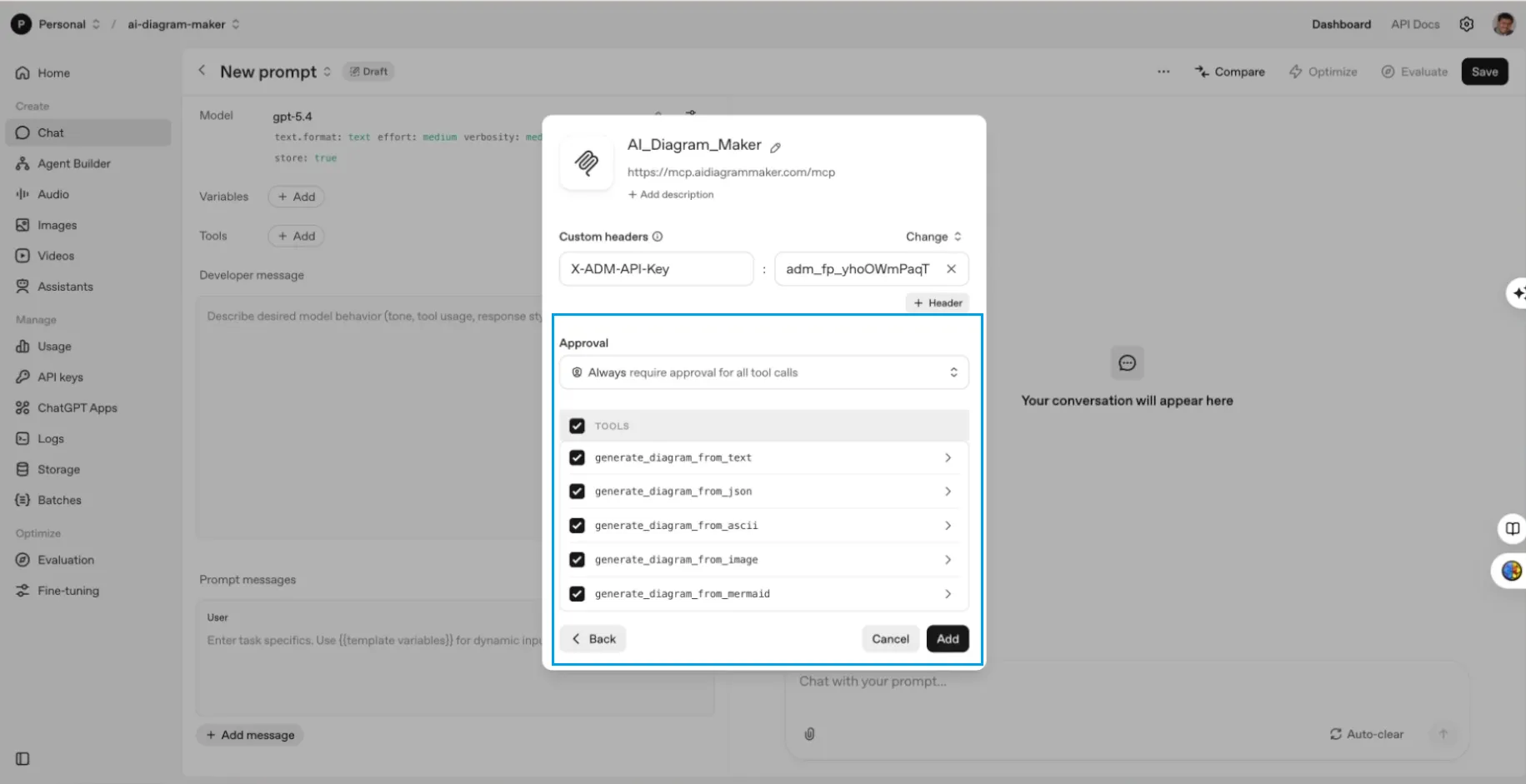Image resolution: width=1526 pixels, height=784 pixels.
Task: Cancel the AI_Diagram_Maker dialog
Action: pyautogui.click(x=890, y=638)
